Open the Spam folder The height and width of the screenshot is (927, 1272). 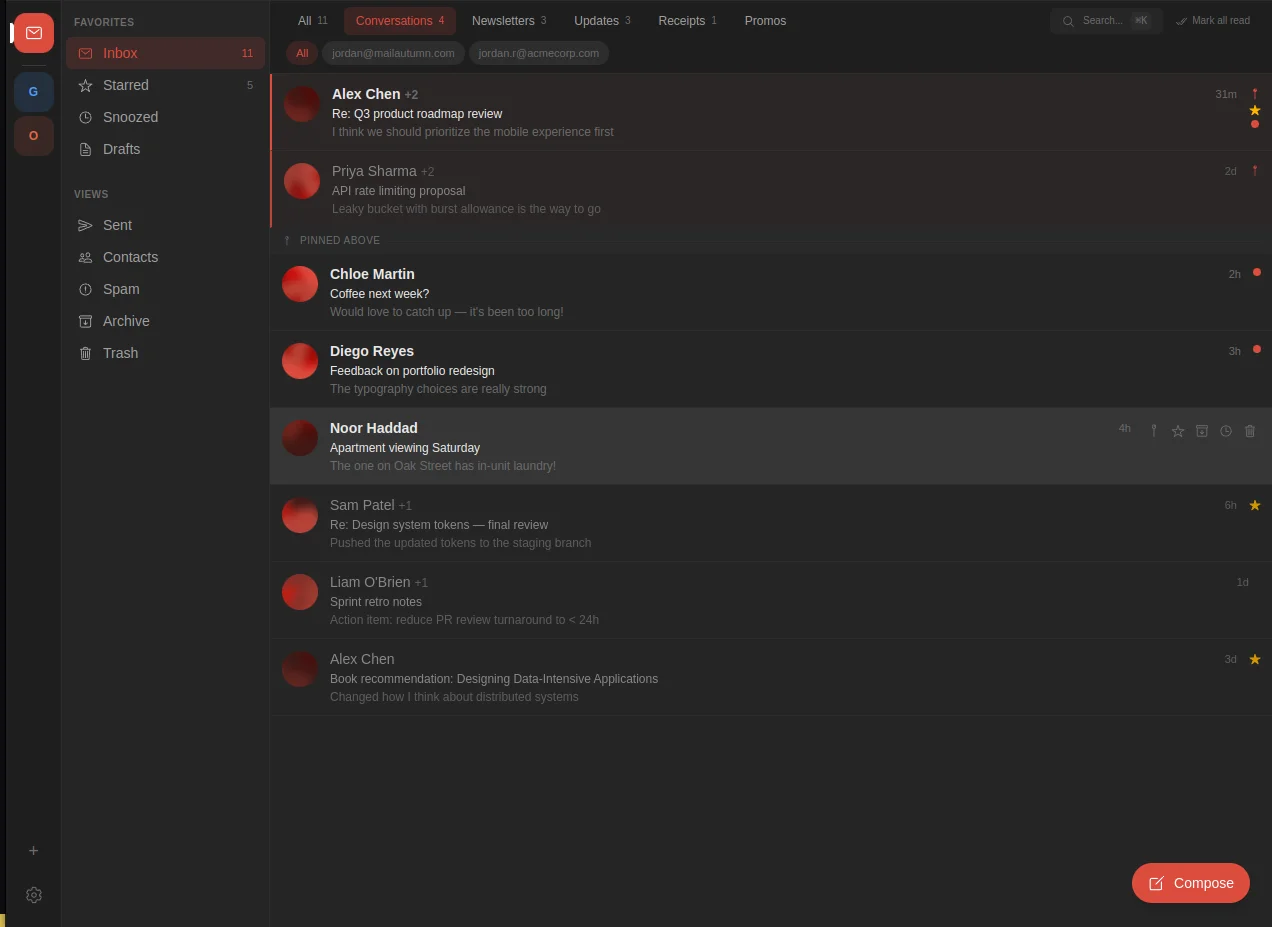tap(121, 288)
